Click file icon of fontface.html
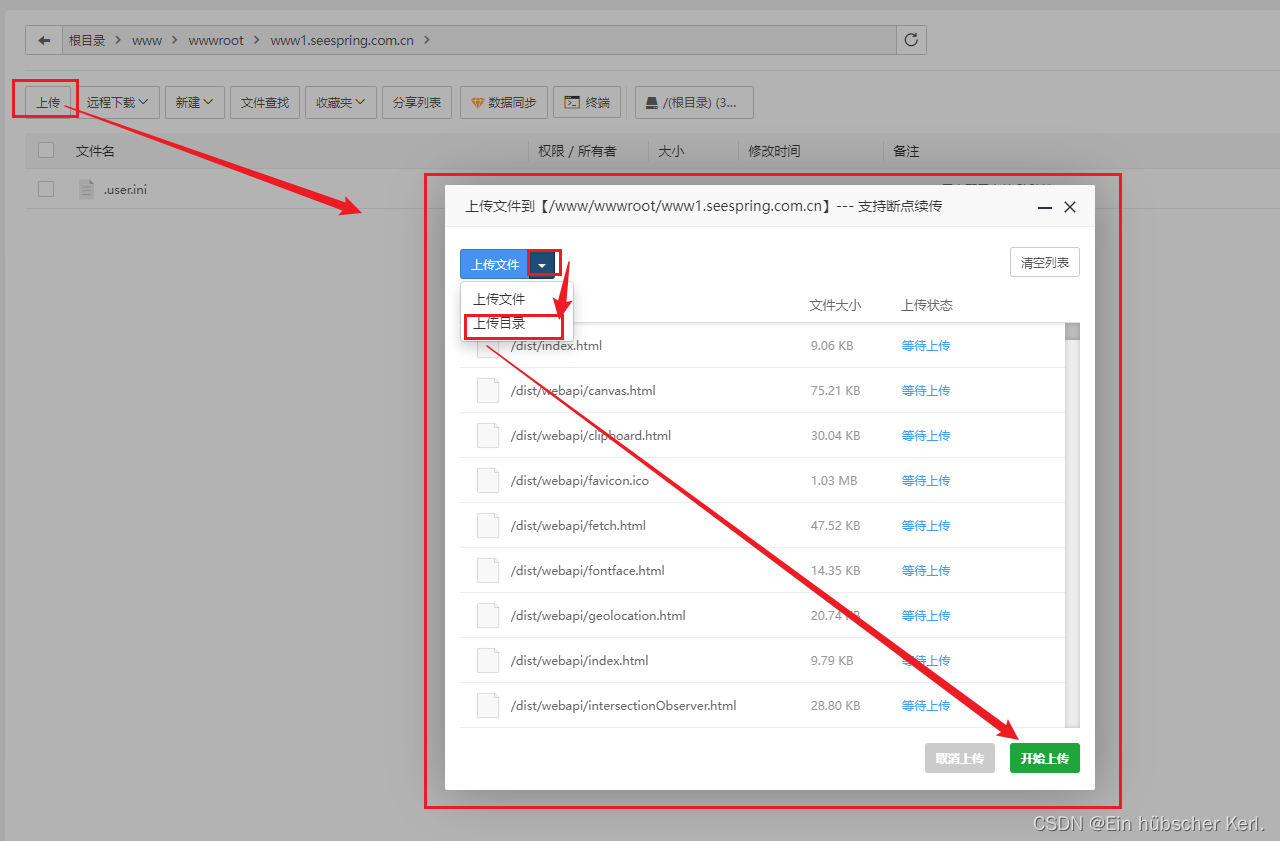Screen dimensions: 1280x841 pos(488,570)
